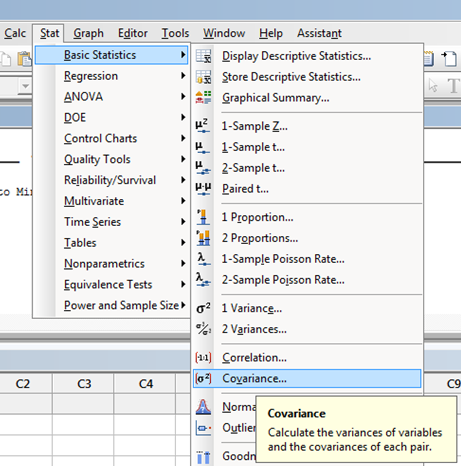Open the Calc menu

point(15,33)
